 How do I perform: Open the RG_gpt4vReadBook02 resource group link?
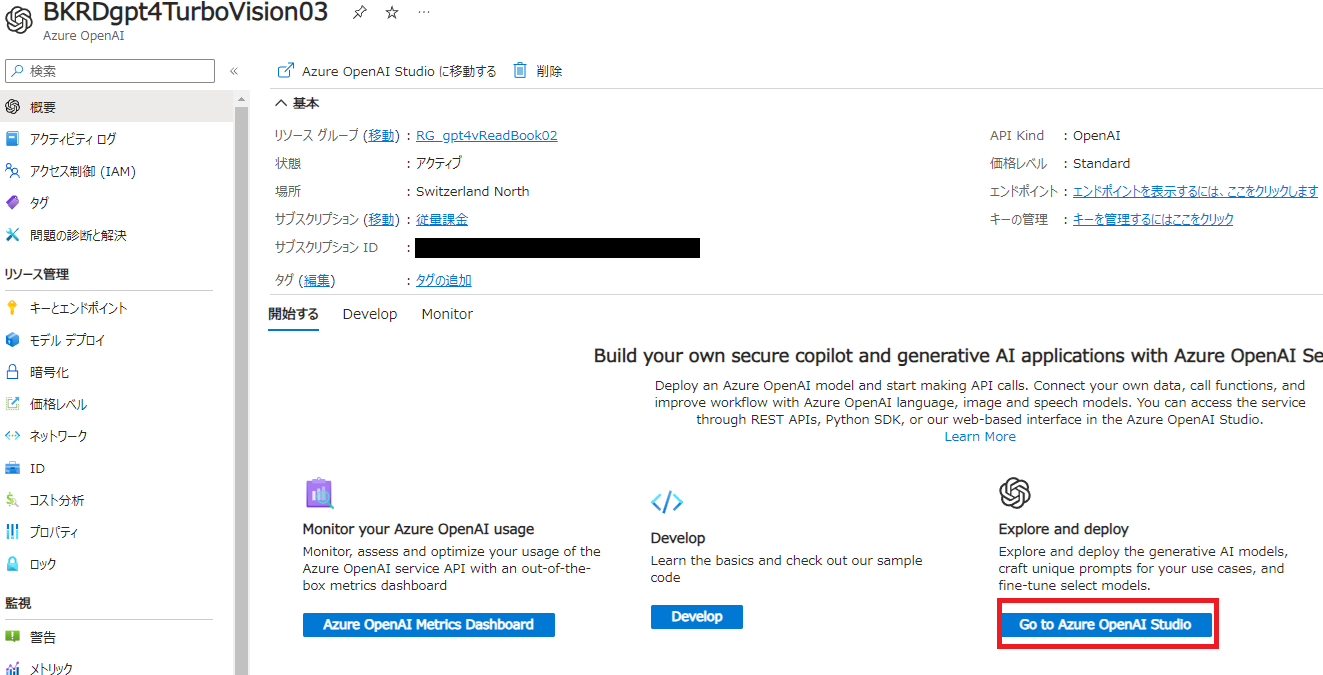point(486,135)
